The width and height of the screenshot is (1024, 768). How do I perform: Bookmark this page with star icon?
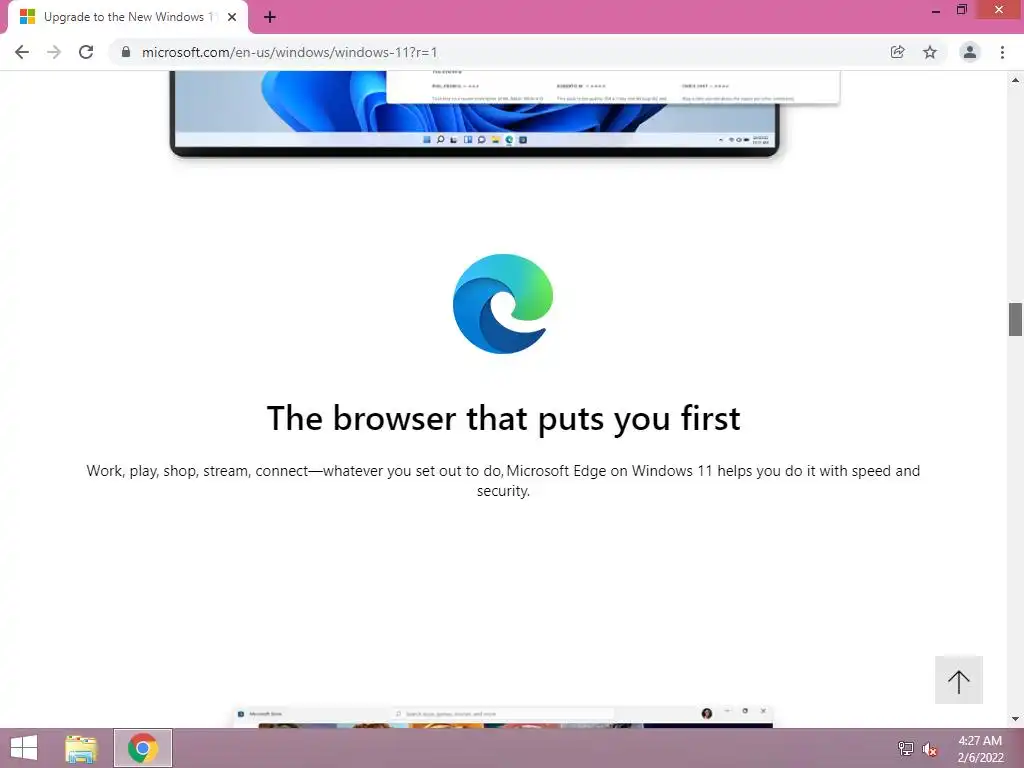pos(930,52)
